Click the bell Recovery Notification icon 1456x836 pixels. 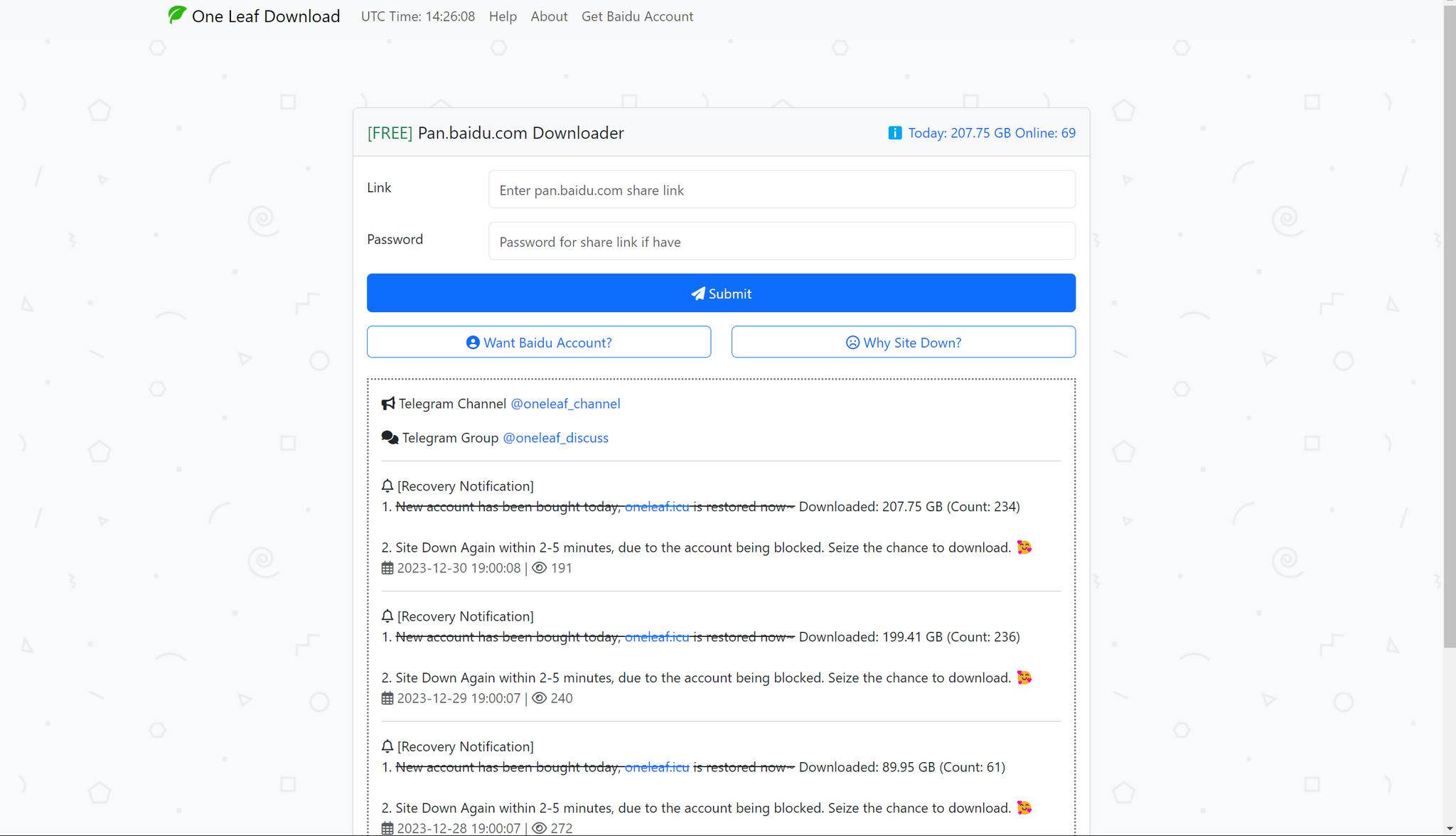[x=387, y=485]
